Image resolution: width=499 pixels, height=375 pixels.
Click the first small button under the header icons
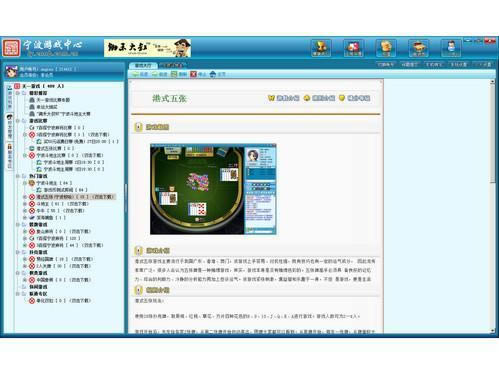coord(385,65)
